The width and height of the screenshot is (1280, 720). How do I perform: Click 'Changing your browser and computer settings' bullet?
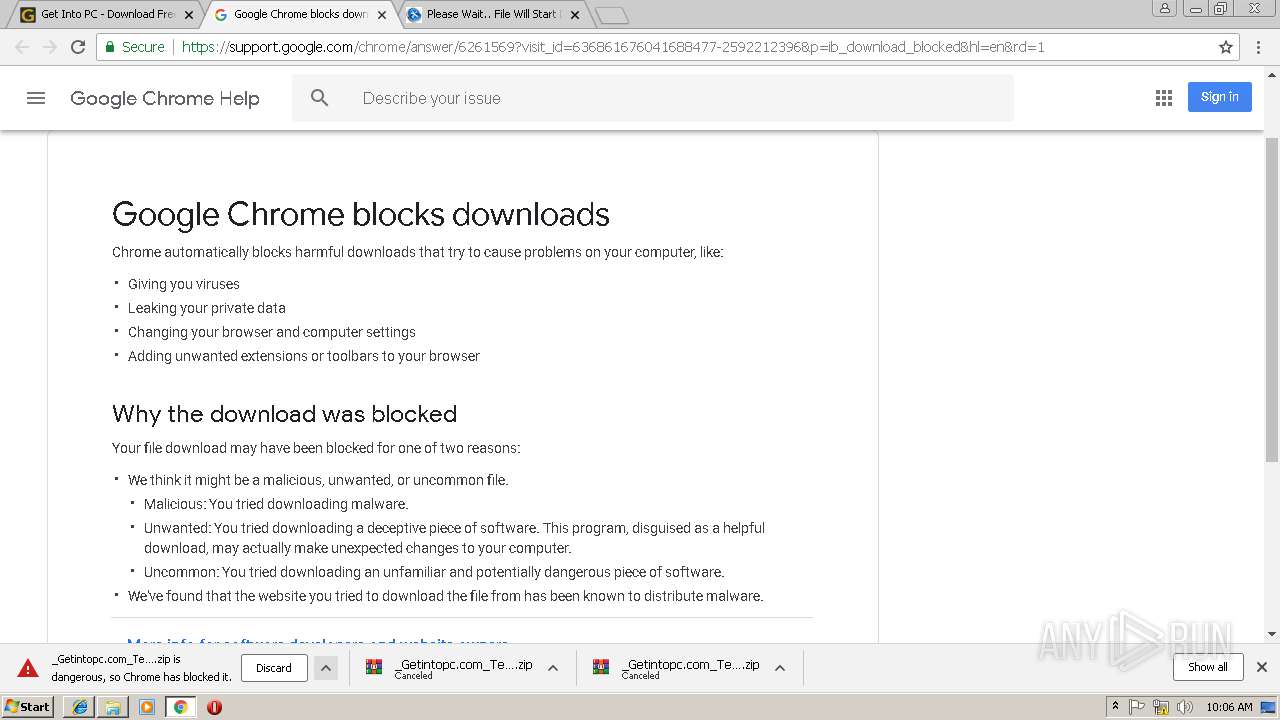[272, 332]
